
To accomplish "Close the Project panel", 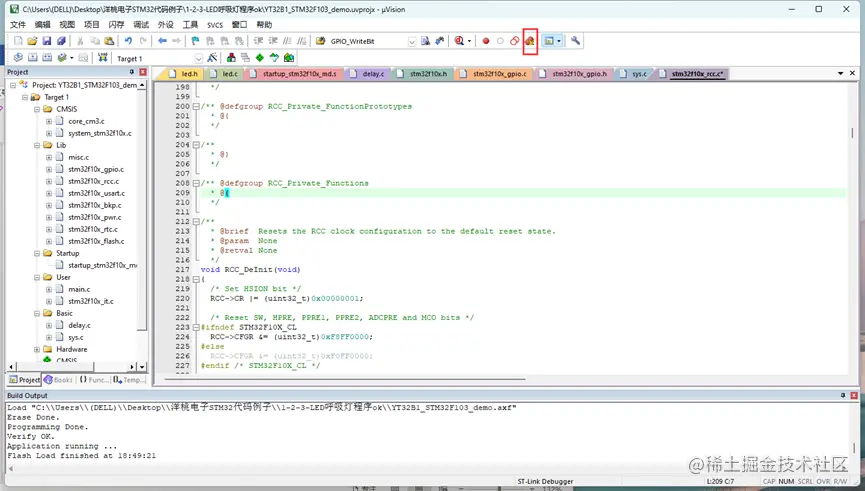I will pyautogui.click(x=143, y=72).
